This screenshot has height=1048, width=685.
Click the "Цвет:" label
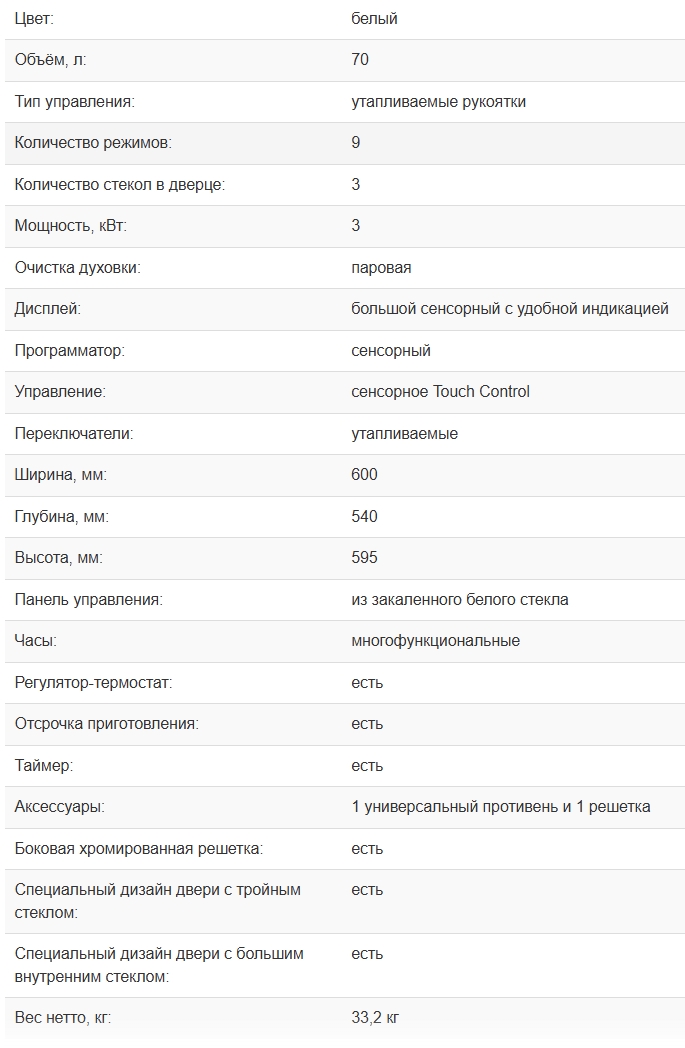(35, 18)
